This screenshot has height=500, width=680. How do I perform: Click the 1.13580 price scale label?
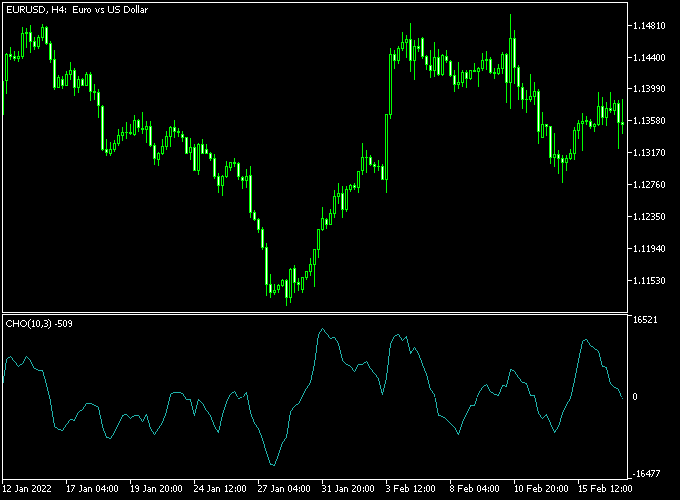649,121
